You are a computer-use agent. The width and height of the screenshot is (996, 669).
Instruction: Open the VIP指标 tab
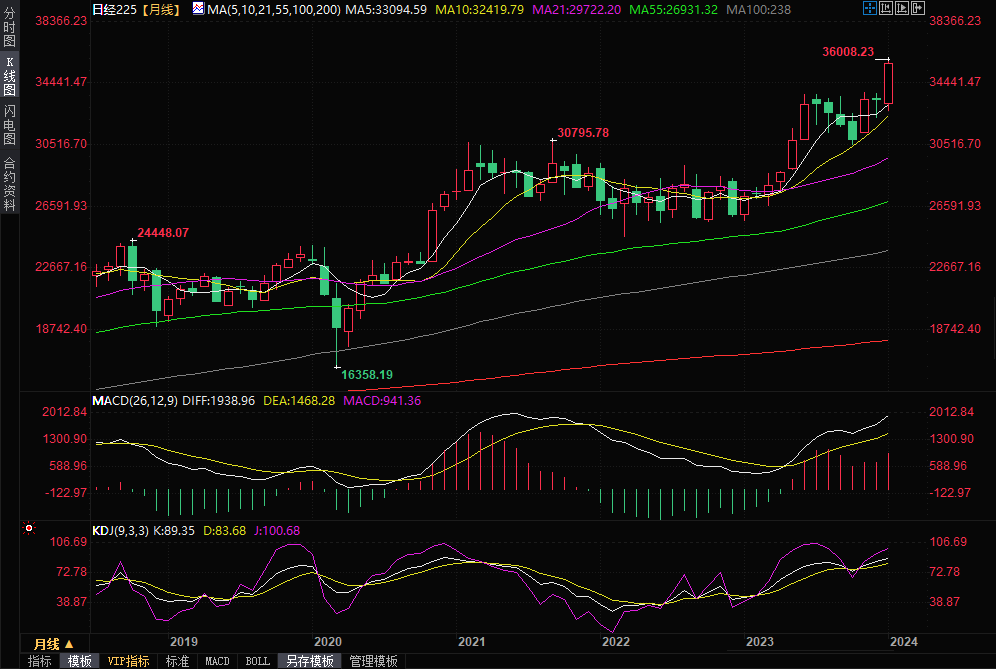[128, 661]
